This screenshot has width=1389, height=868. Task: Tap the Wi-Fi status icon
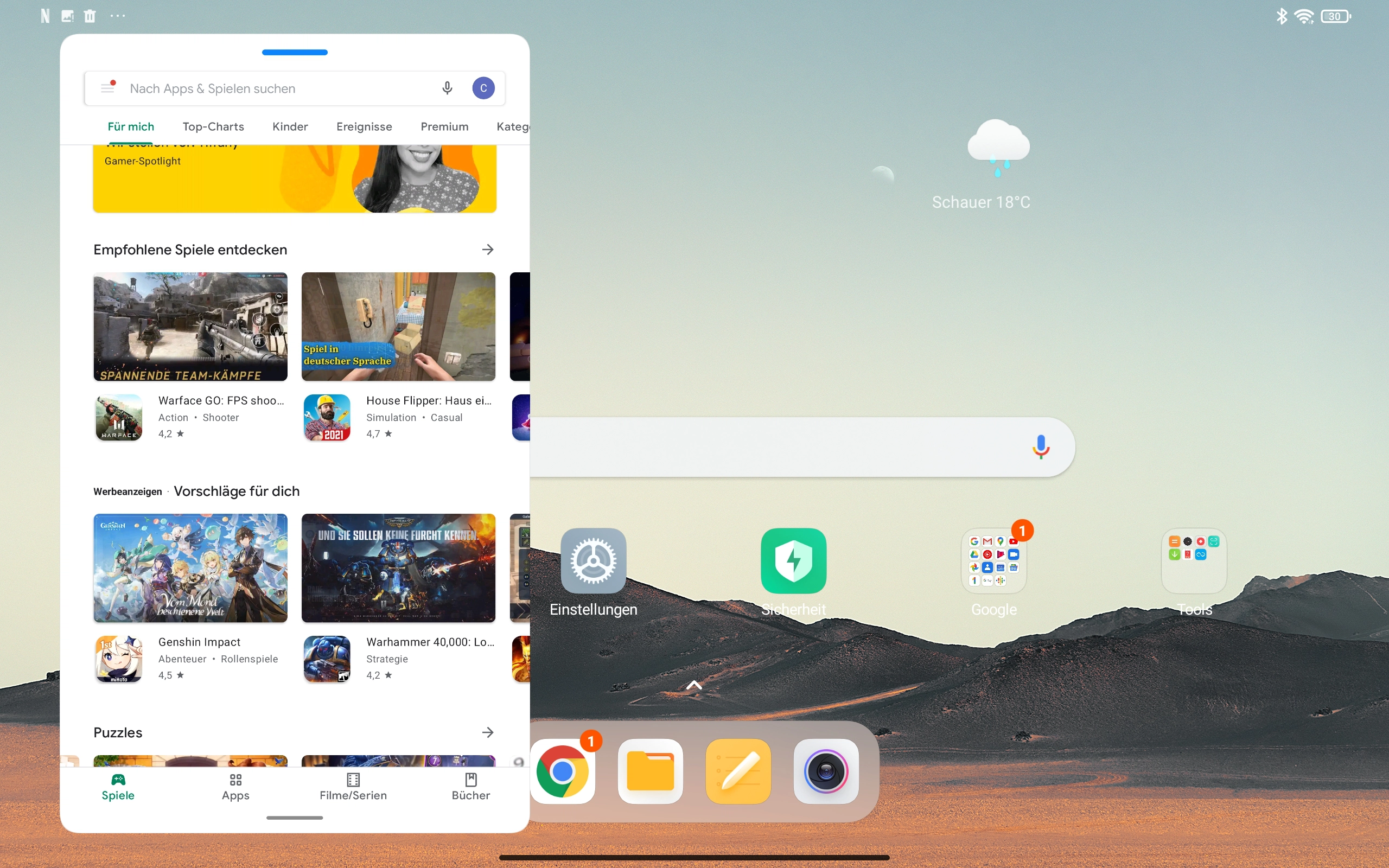tap(1304, 17)
